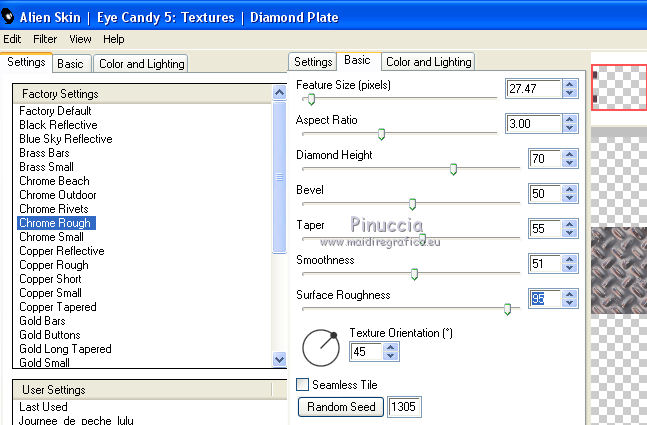Click the Diamond Height value field
This screenshot has height=425, width=647.
pos(545,158)
